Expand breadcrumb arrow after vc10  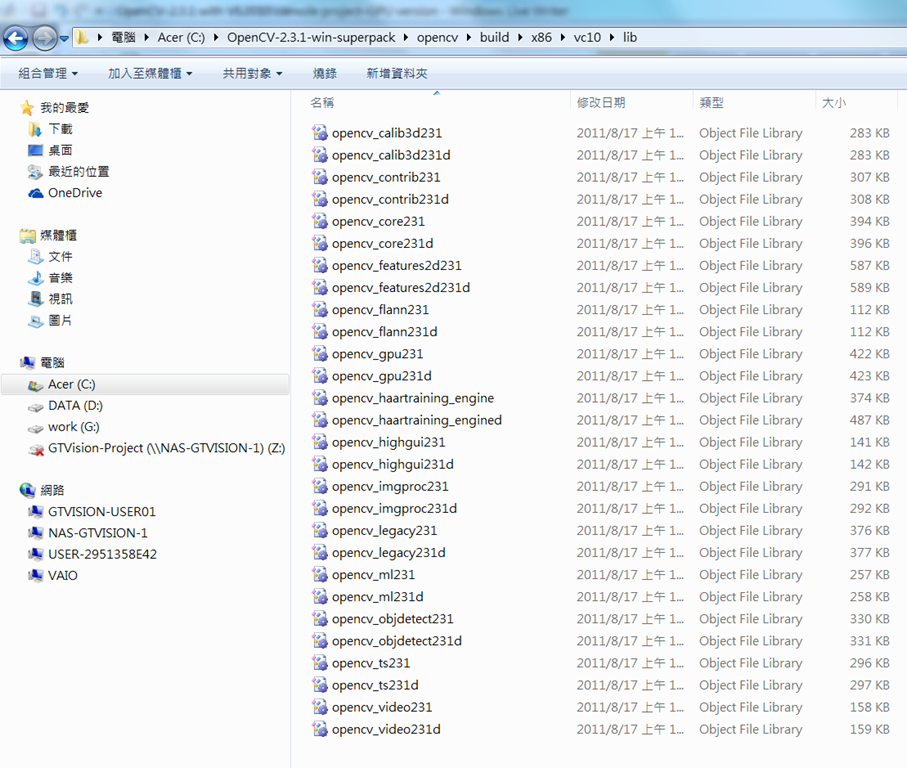pyautogui.click(x=612, y=38)
